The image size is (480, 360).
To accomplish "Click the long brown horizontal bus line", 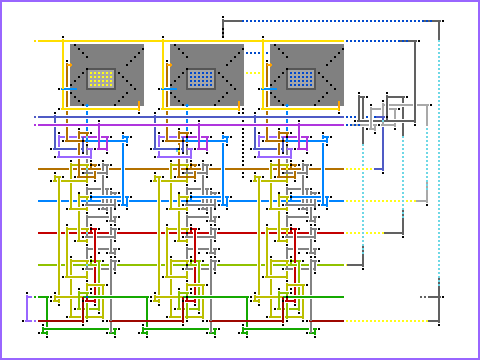I will 191,169.
